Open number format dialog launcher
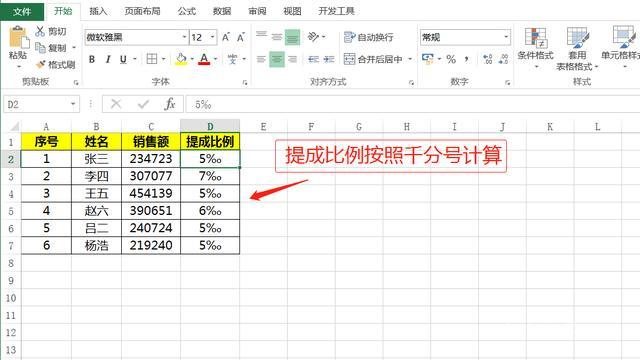The image size is (640, 360). coord(507,82)
